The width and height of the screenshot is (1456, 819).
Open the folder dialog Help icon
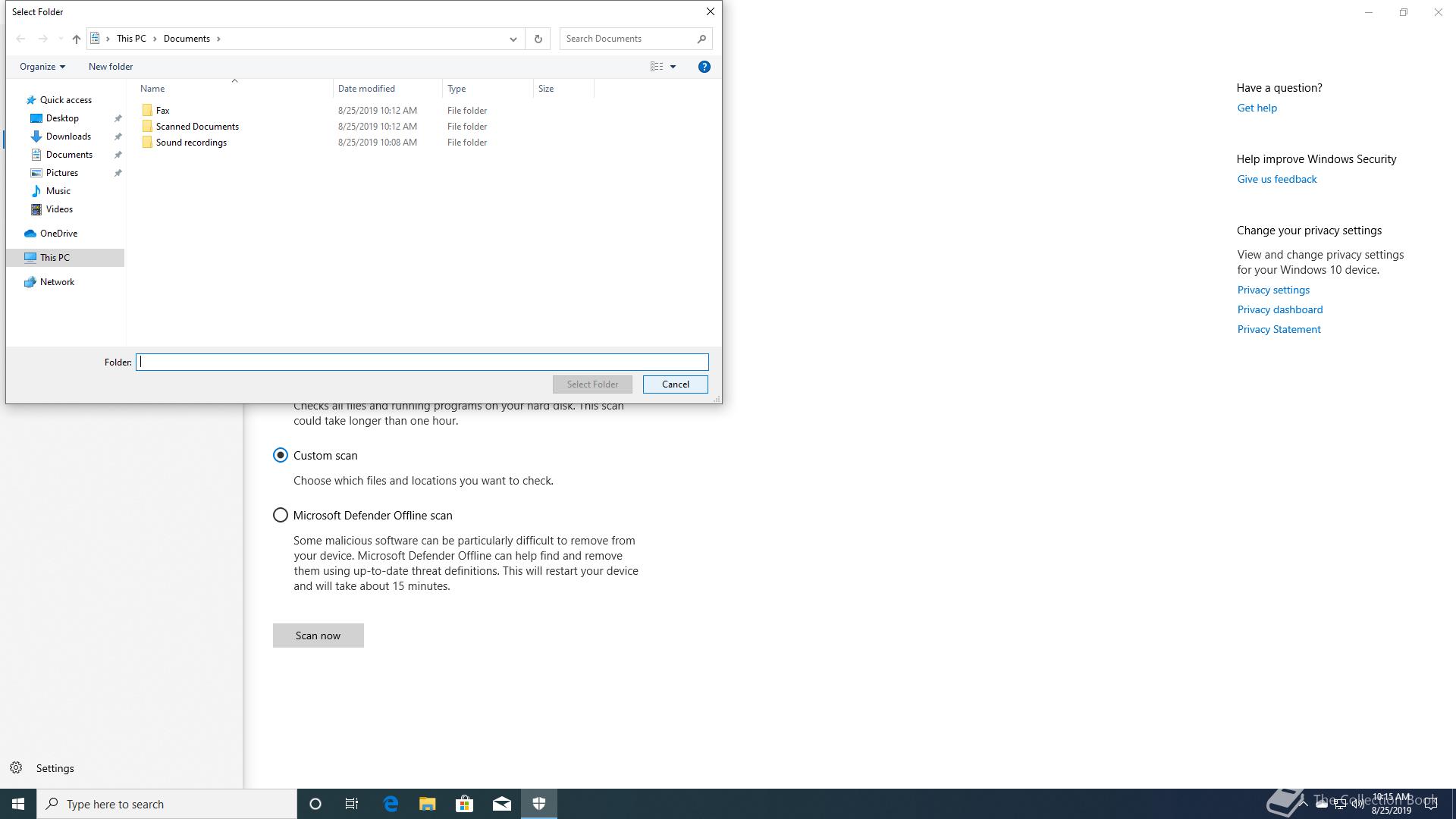[704, 67]
